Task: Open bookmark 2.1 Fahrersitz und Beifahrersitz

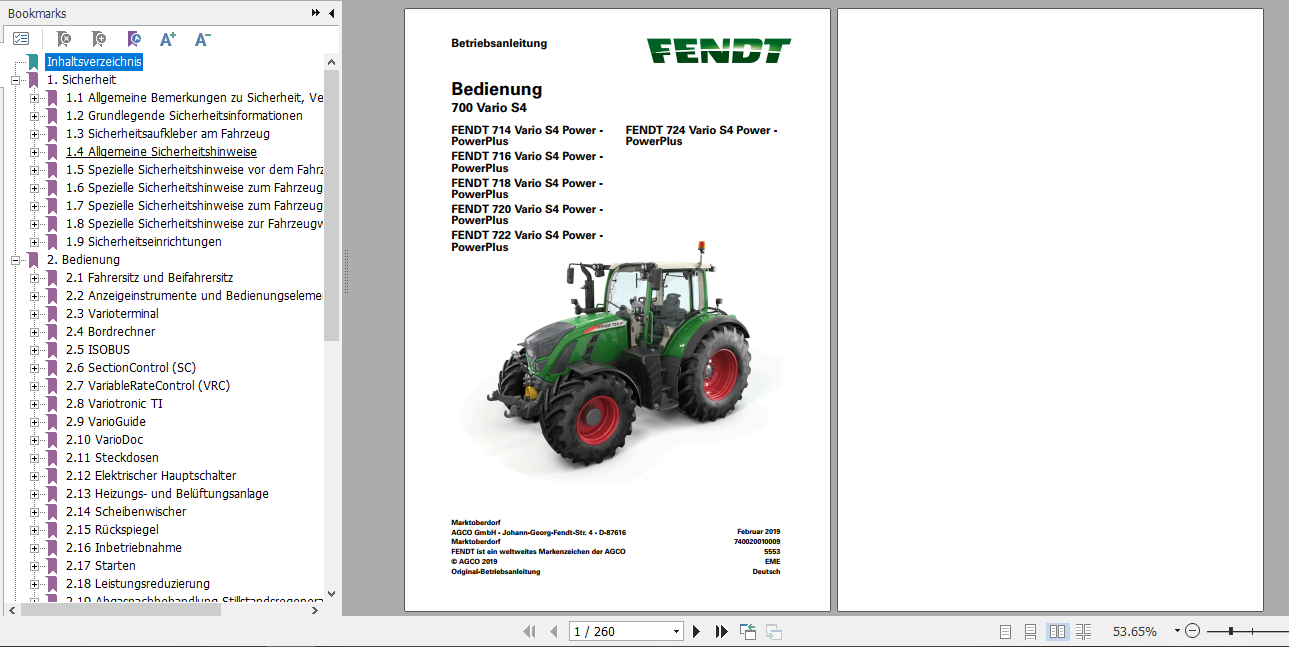Action: 150,278
